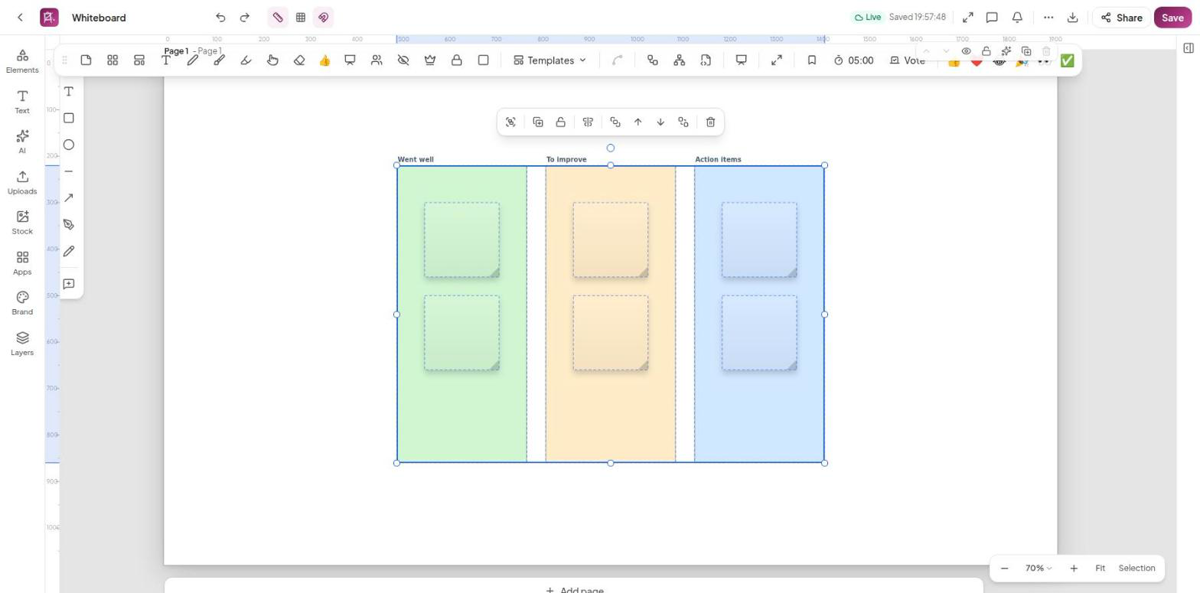1200x593 pixels.
Task: Click the participants people icon
Action: (x=376, y=60)
